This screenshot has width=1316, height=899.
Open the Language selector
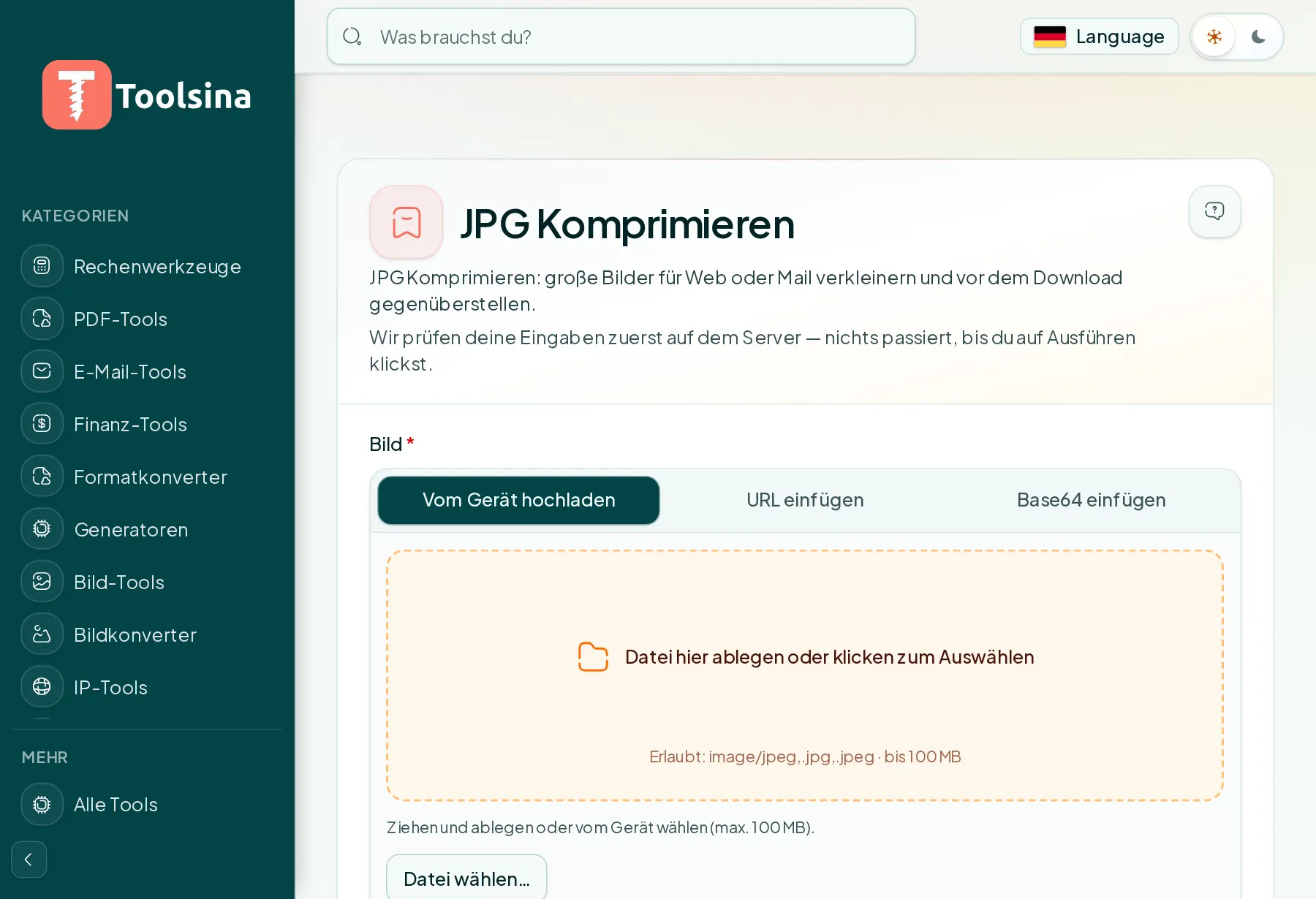(x=1099, y=37)
